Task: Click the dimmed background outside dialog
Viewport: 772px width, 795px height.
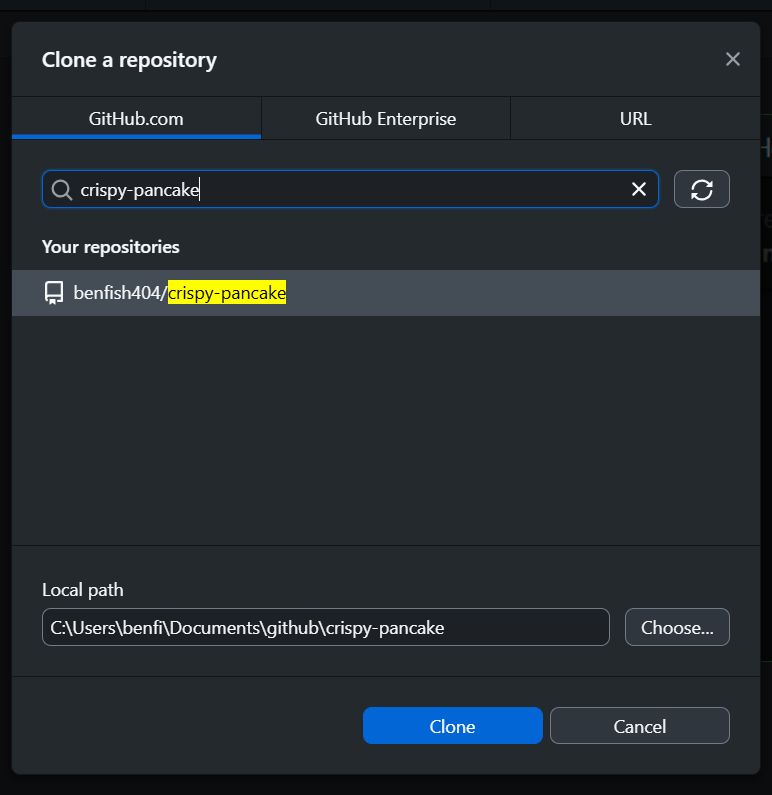Action: [x=385, y=784]
